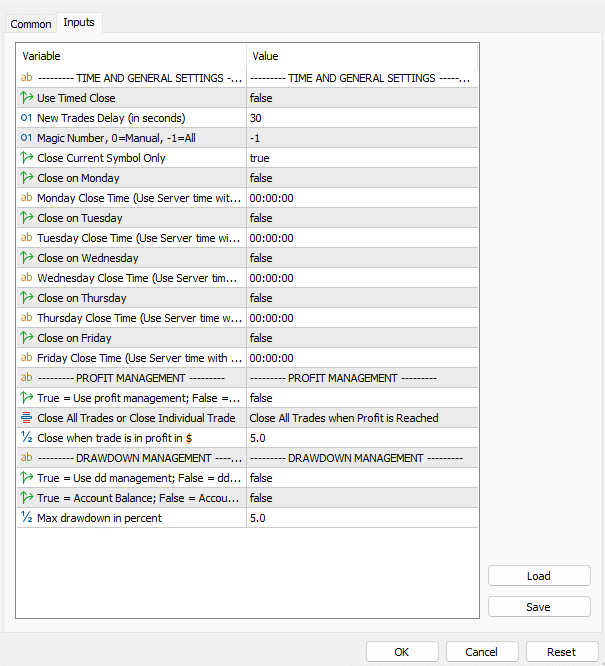Viewport: 605px width, 666px height.
Task: Select the PROFIT MANAGEMENT value cell
Action: (x=362, y=378)
